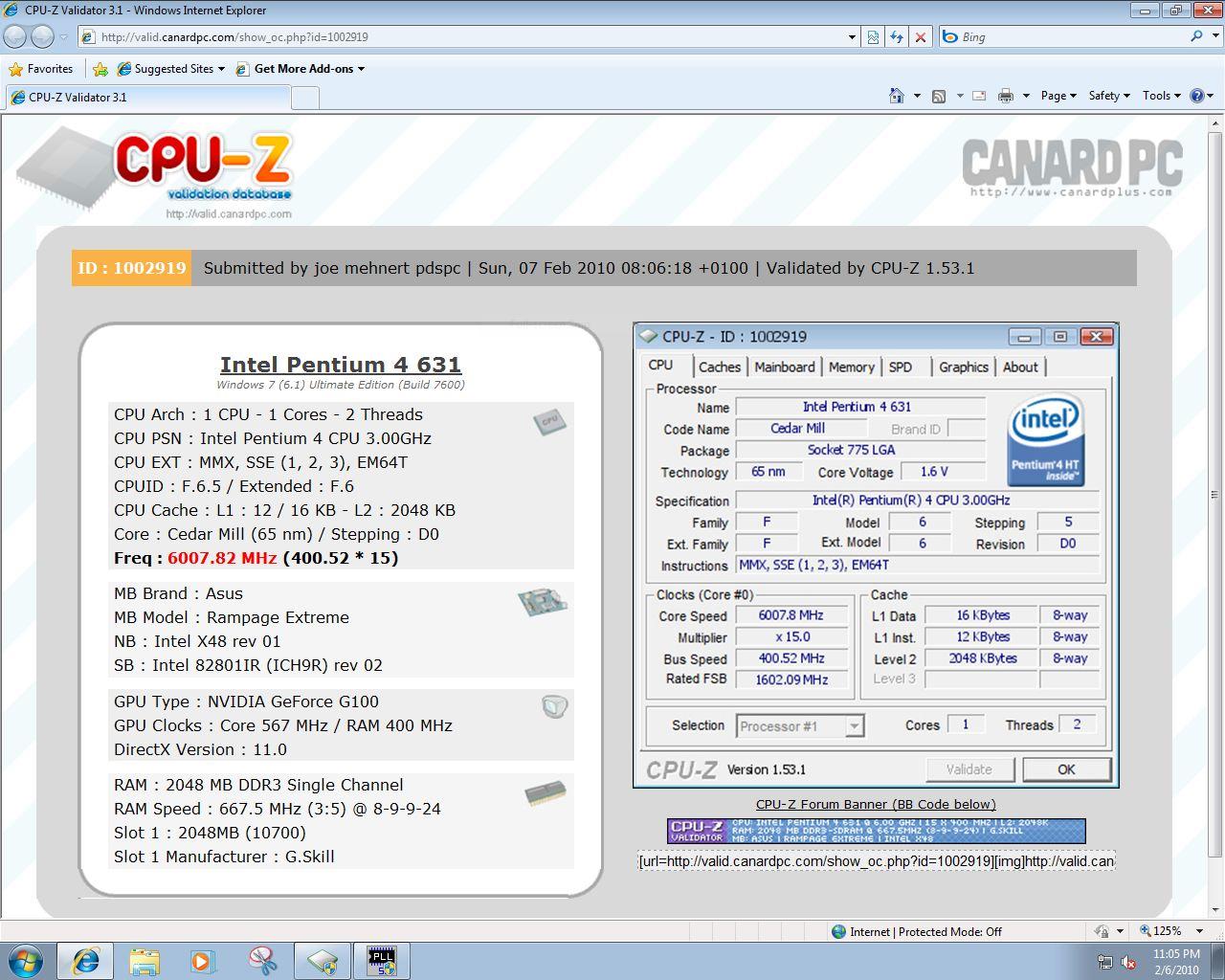
Task: Expand the address bar URL dropdown
Action: tap(852, 37)
